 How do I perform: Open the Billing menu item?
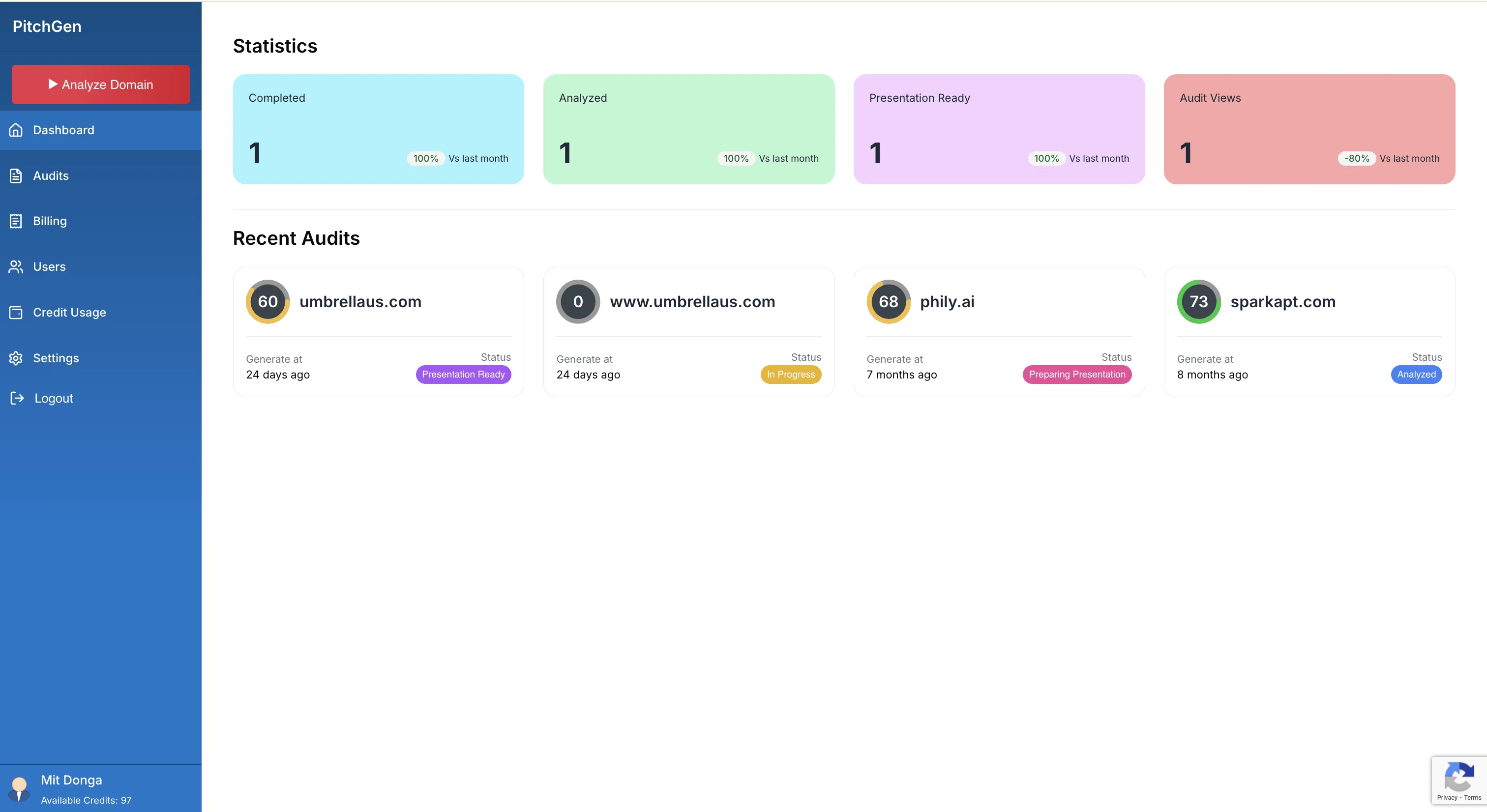pyautogui.click(x=50, y=221)
